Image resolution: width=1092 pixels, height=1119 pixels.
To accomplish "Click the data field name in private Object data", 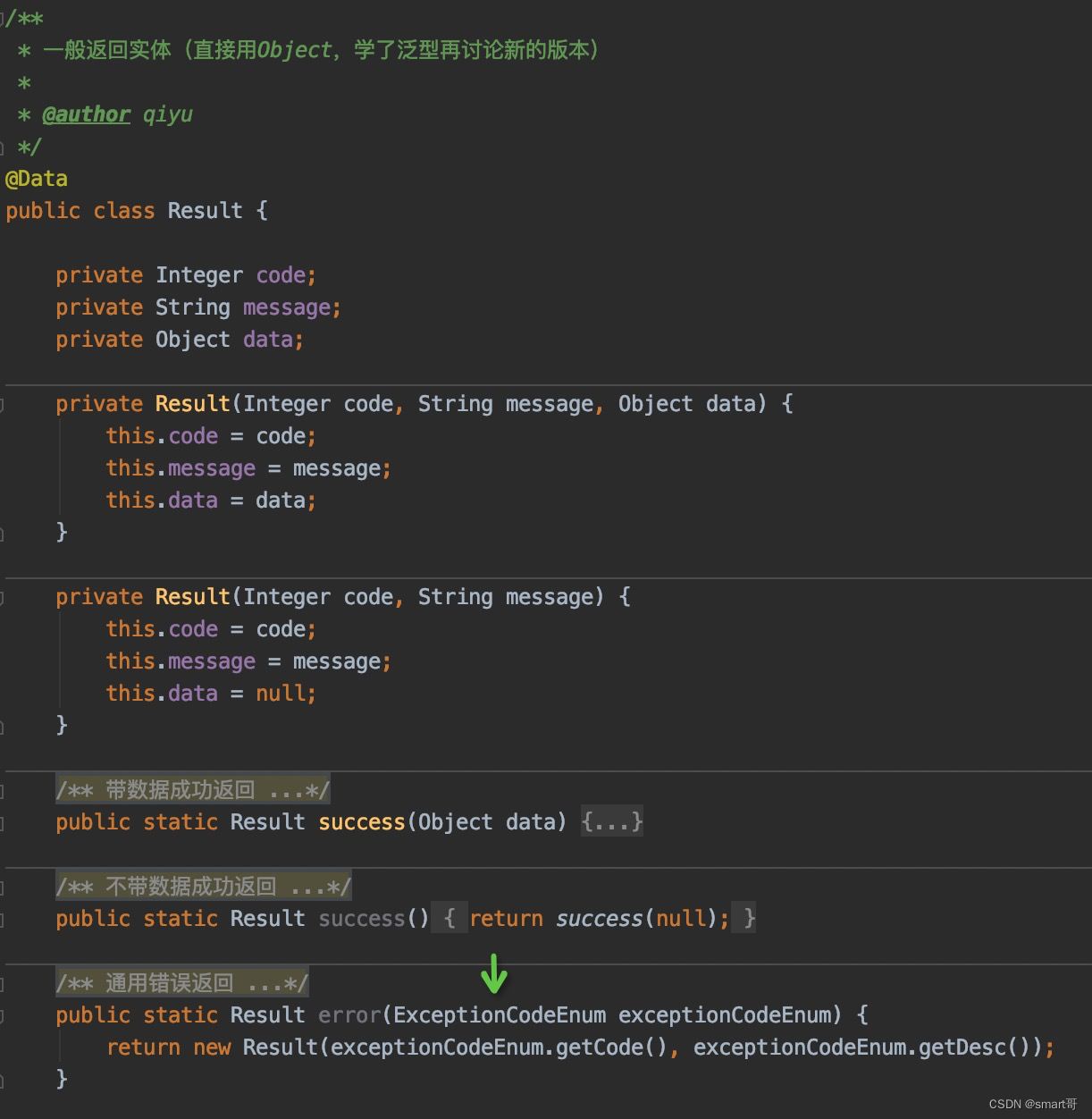I will pos(268,340).
